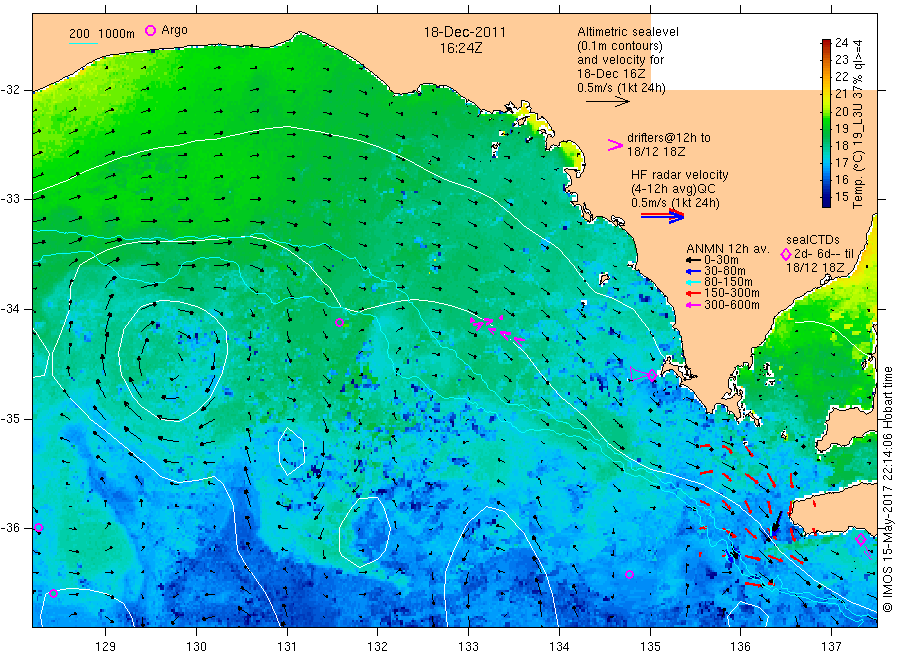
Task: Click the Argo float marker at left edge near 36S
Action: click(x=38, y=527)
